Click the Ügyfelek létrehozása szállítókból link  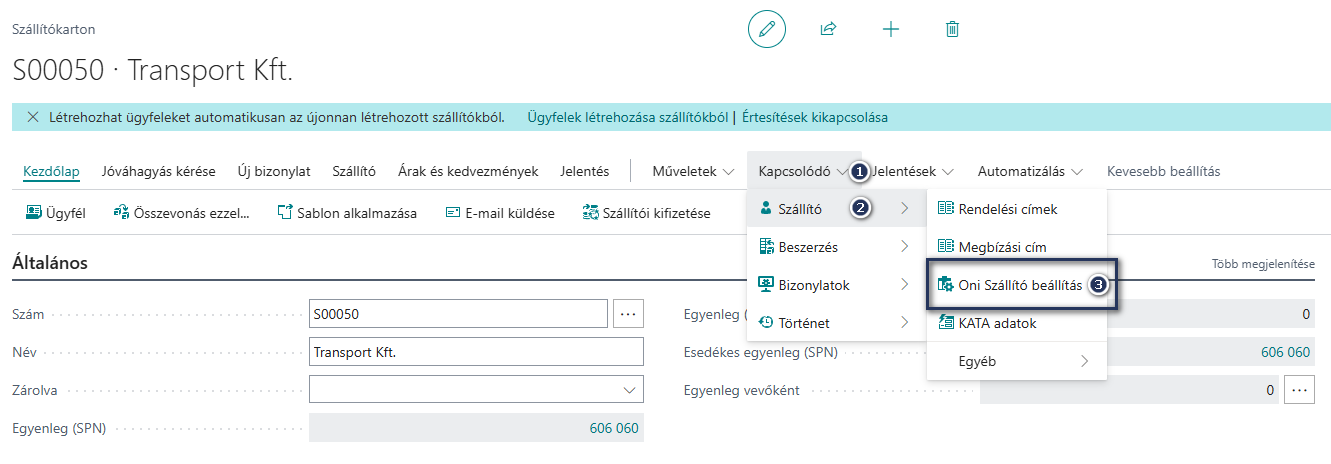(627, 117)
